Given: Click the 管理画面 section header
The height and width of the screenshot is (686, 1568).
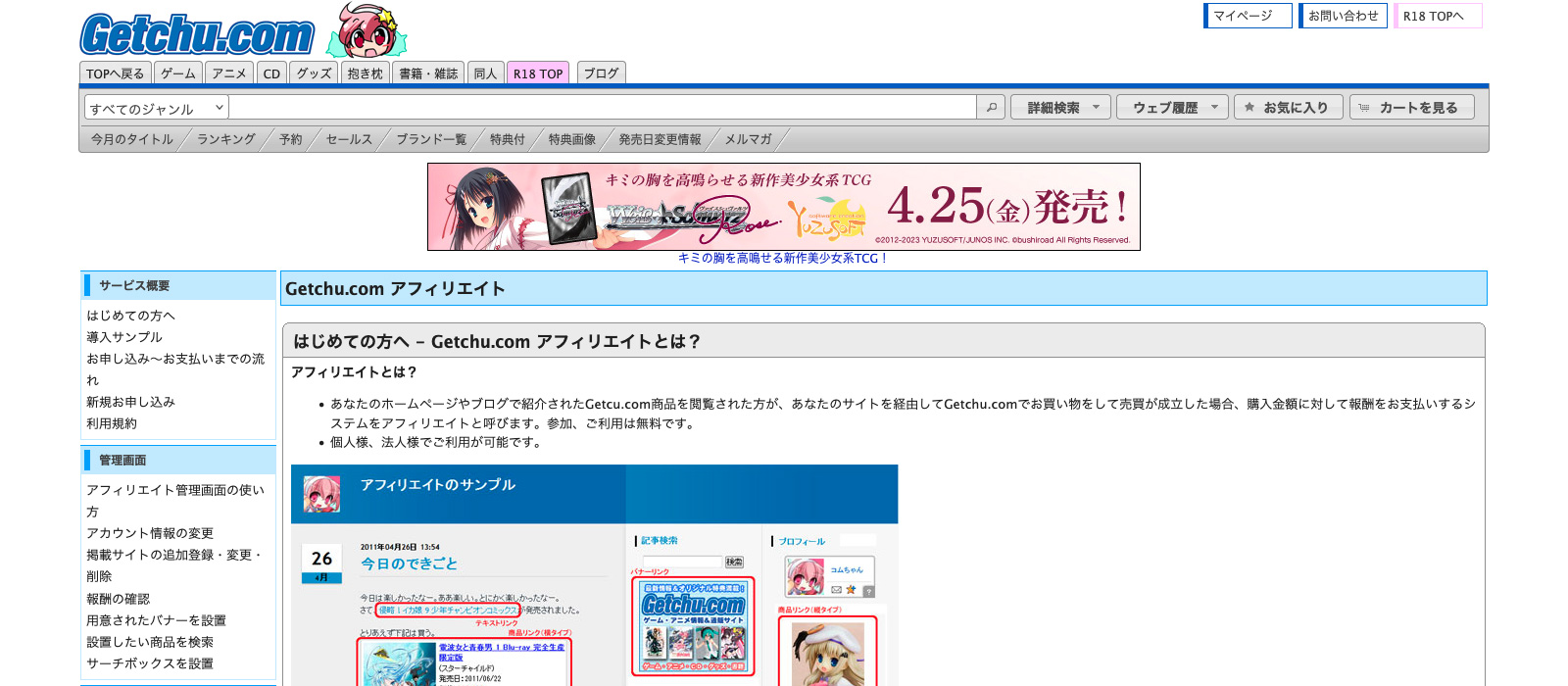Looking at the screenshot, I should 178,460.
